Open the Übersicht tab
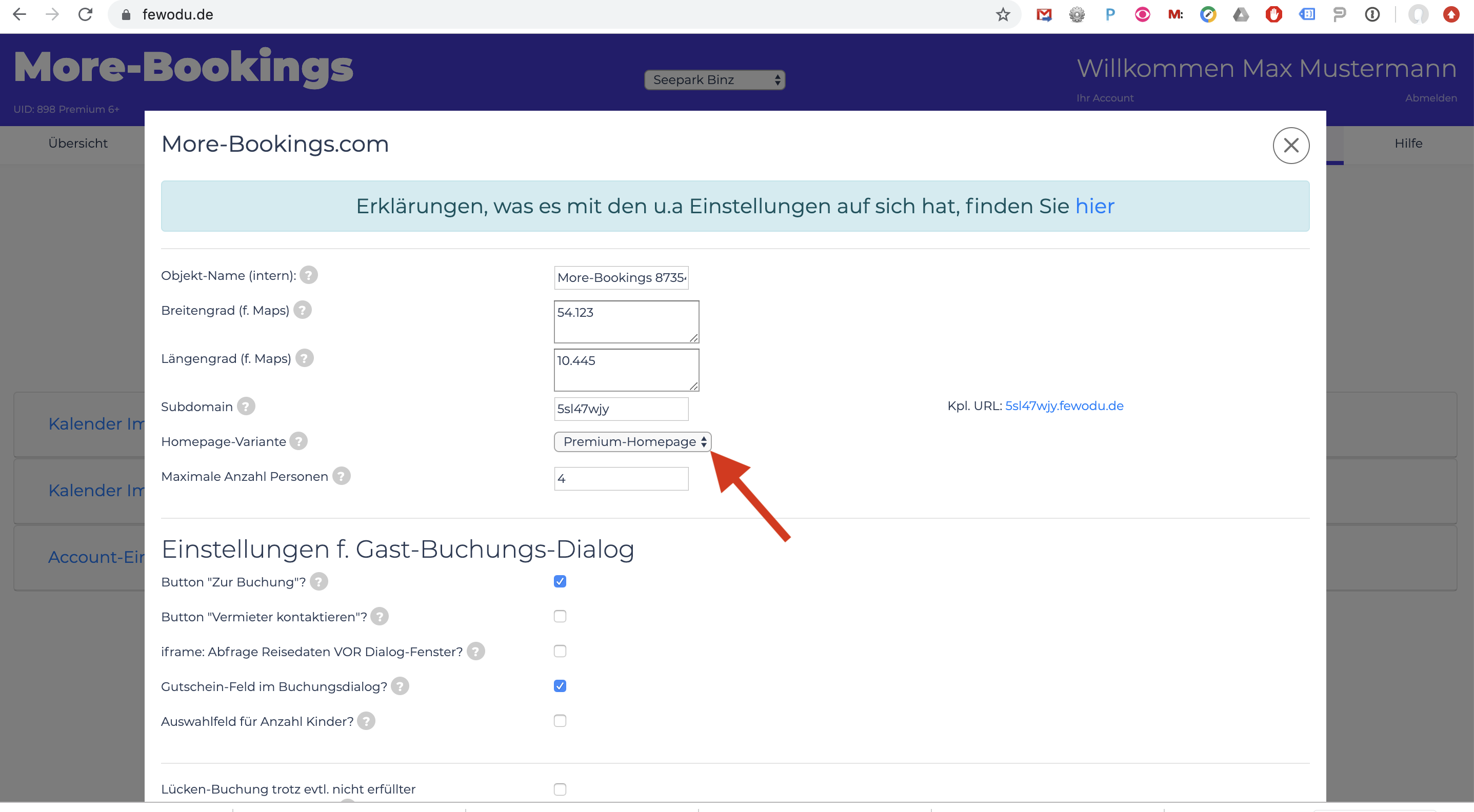Image resolution: width=1474 pixels, height=812 pixels. coord(78,143)
